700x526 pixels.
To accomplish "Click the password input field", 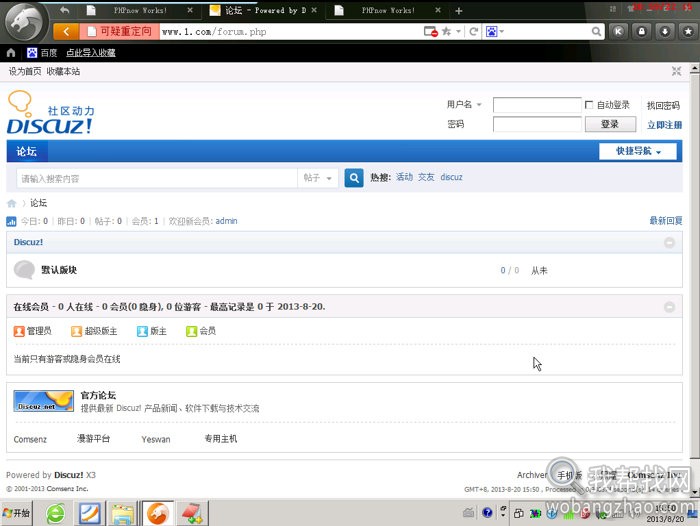I will tap(537, 124).
